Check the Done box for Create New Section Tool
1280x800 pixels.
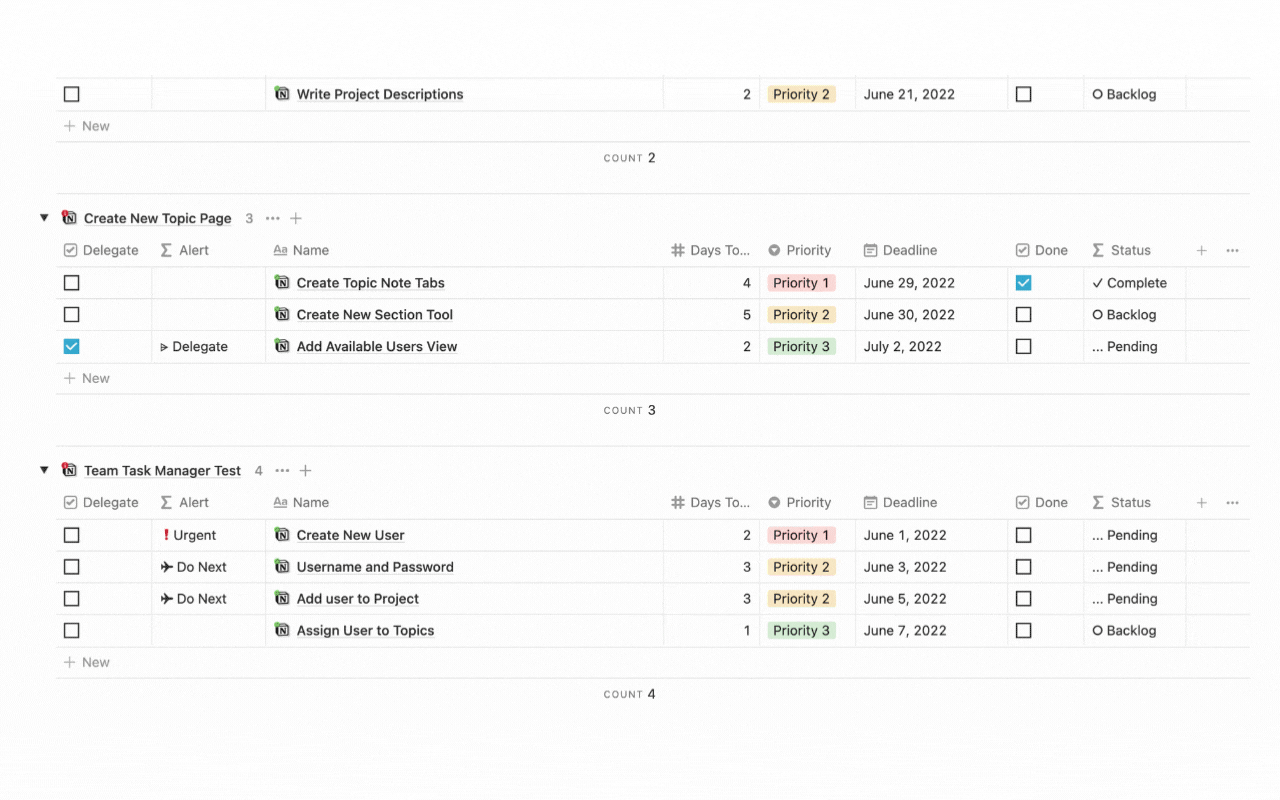[1023, 314]
